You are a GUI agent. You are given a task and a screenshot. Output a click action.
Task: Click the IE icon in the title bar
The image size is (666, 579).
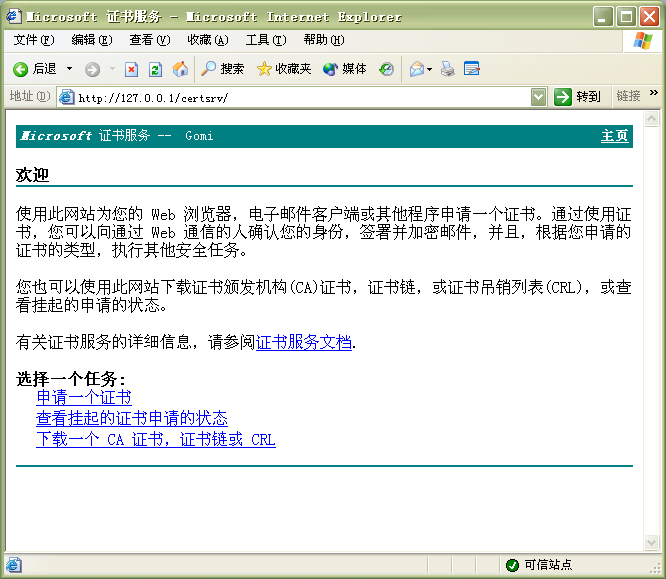(13, 16)
